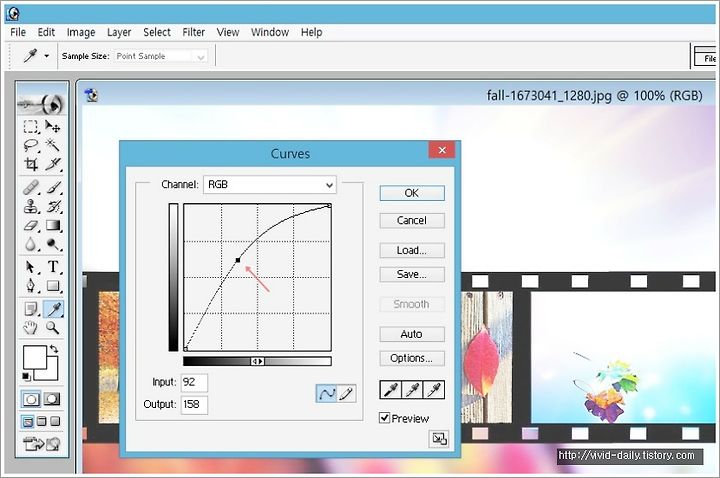The height and width of the screenshot is (478, 720).
Task: Click the Input value field
Action: pyautogui.click(x=194, y=382)
